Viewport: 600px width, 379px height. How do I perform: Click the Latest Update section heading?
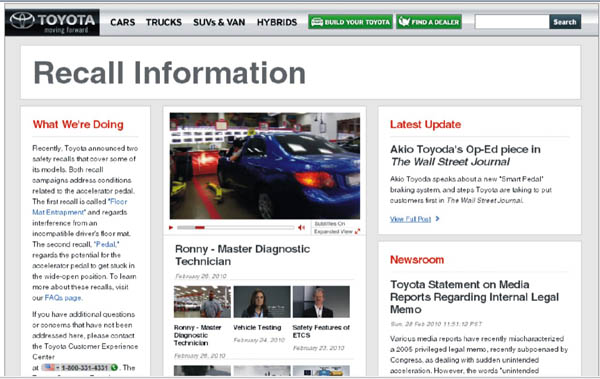coord(426,124)
